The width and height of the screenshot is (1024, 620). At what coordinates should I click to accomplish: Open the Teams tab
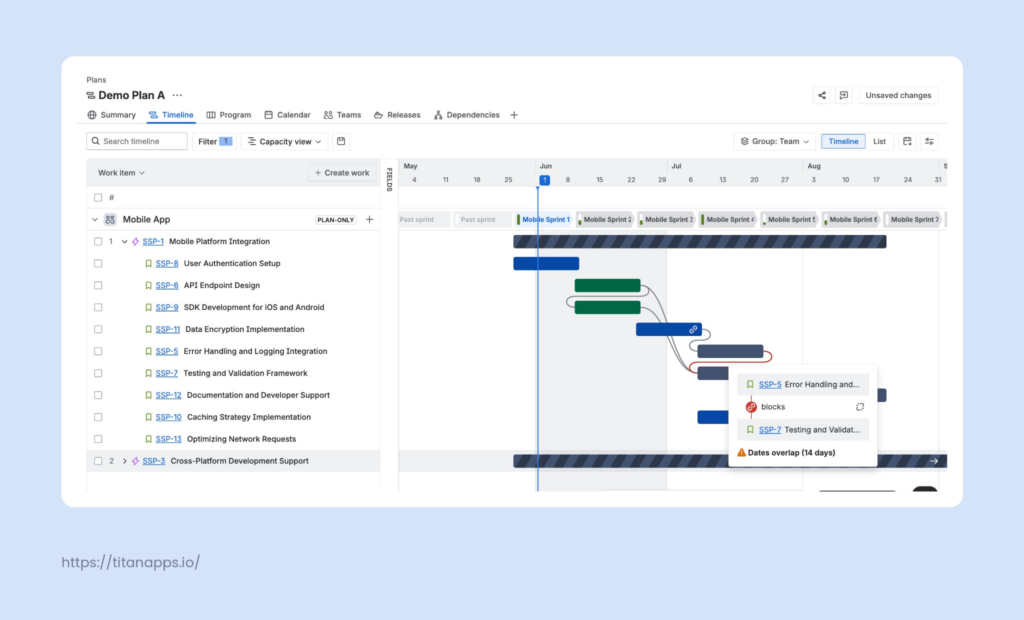click(342, 115)
